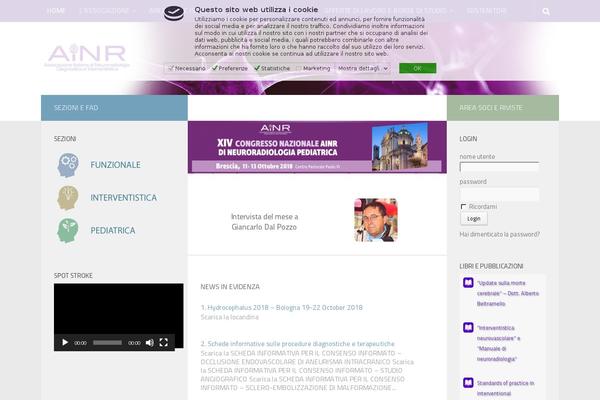Toggle the Preferenze cookie checkbox

(x=215, y=68)
